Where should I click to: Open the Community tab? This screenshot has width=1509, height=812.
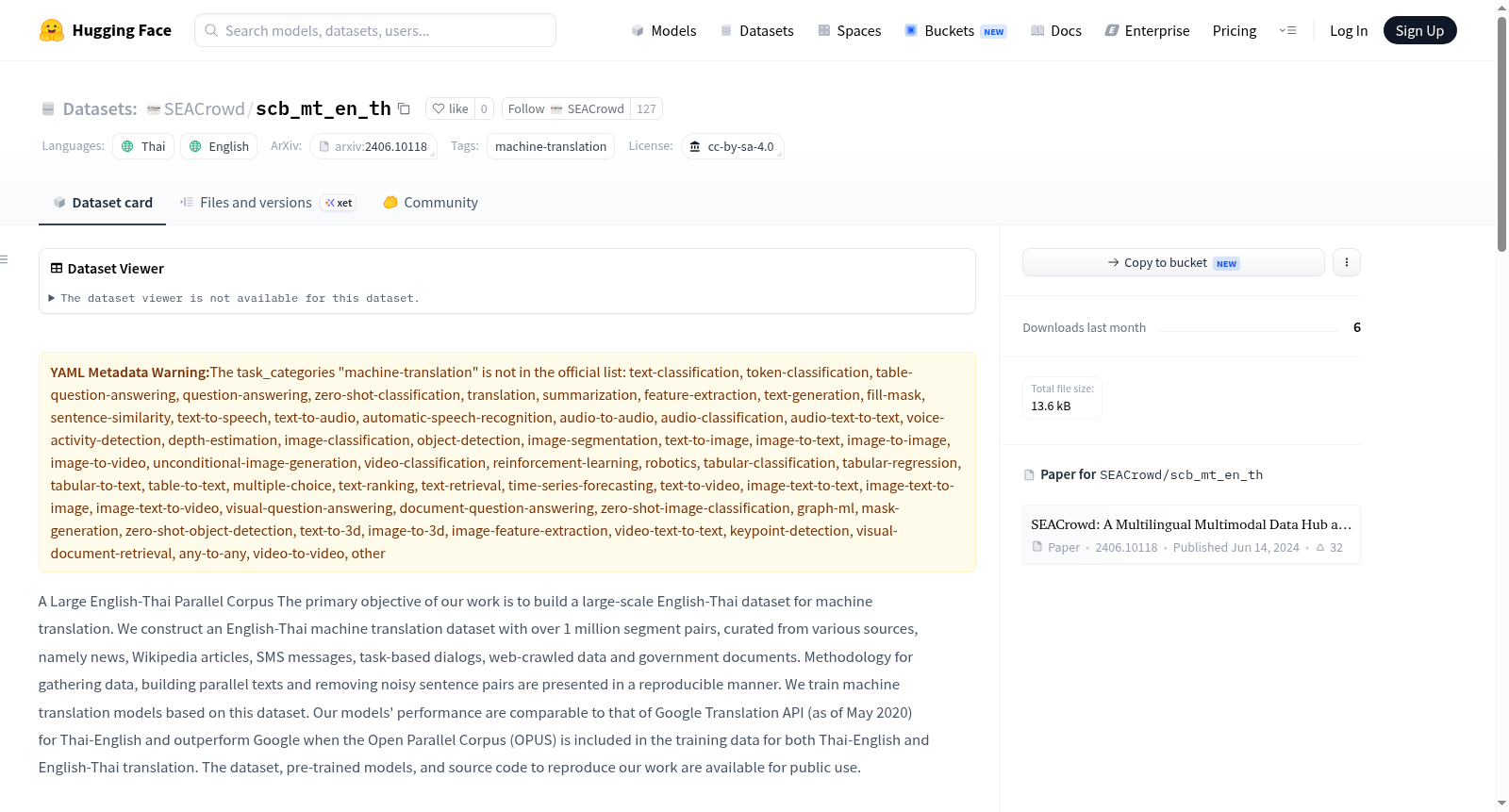pos(430,203)
